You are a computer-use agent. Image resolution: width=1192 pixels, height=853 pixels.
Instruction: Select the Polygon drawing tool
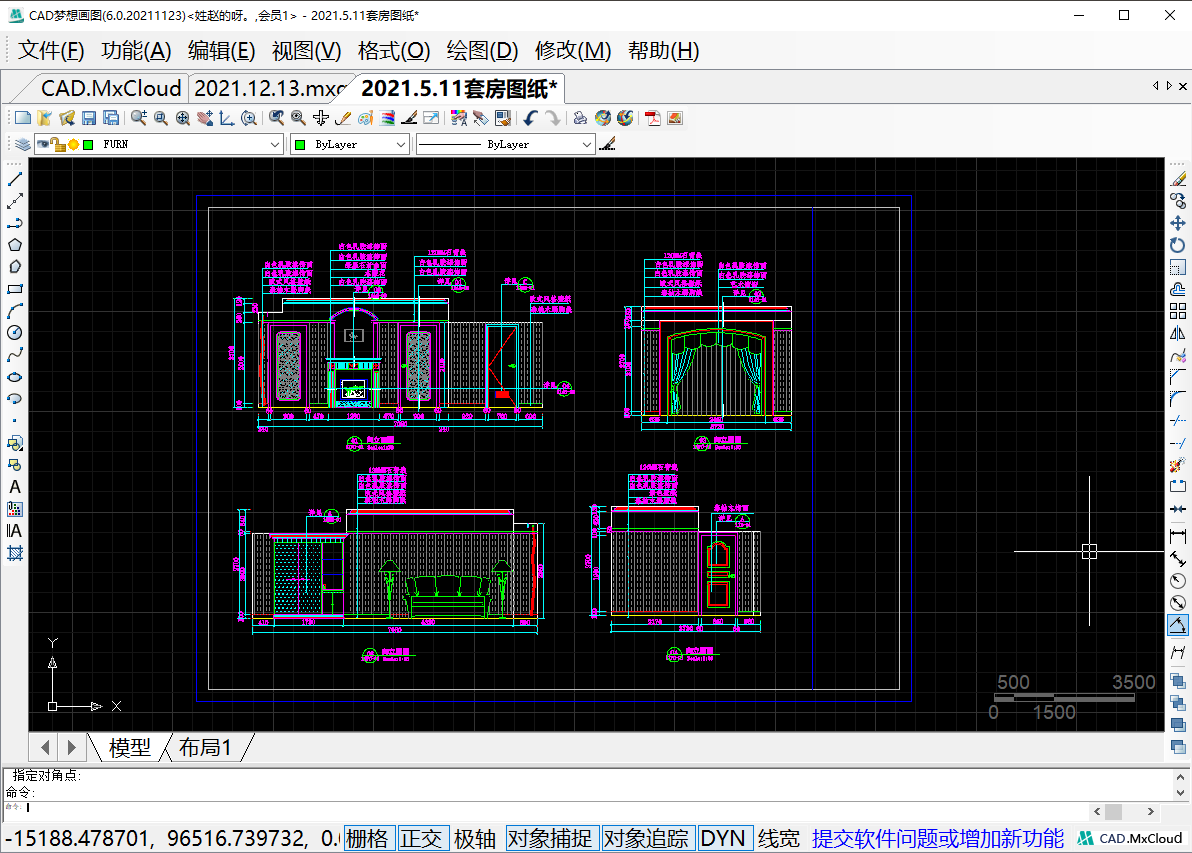[14, 245]
